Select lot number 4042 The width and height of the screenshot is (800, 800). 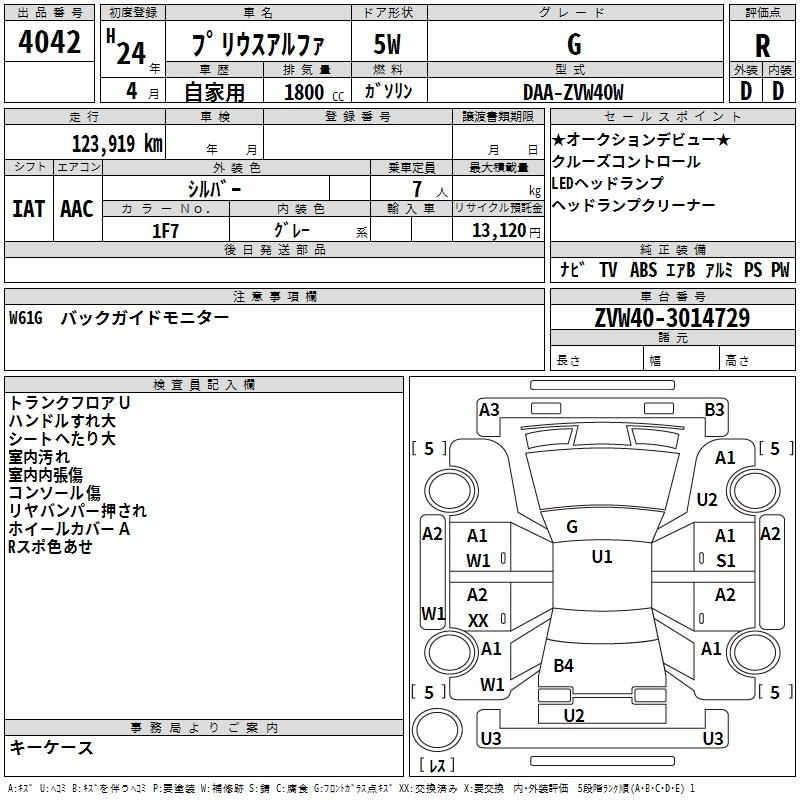click(x=49, y=42)
